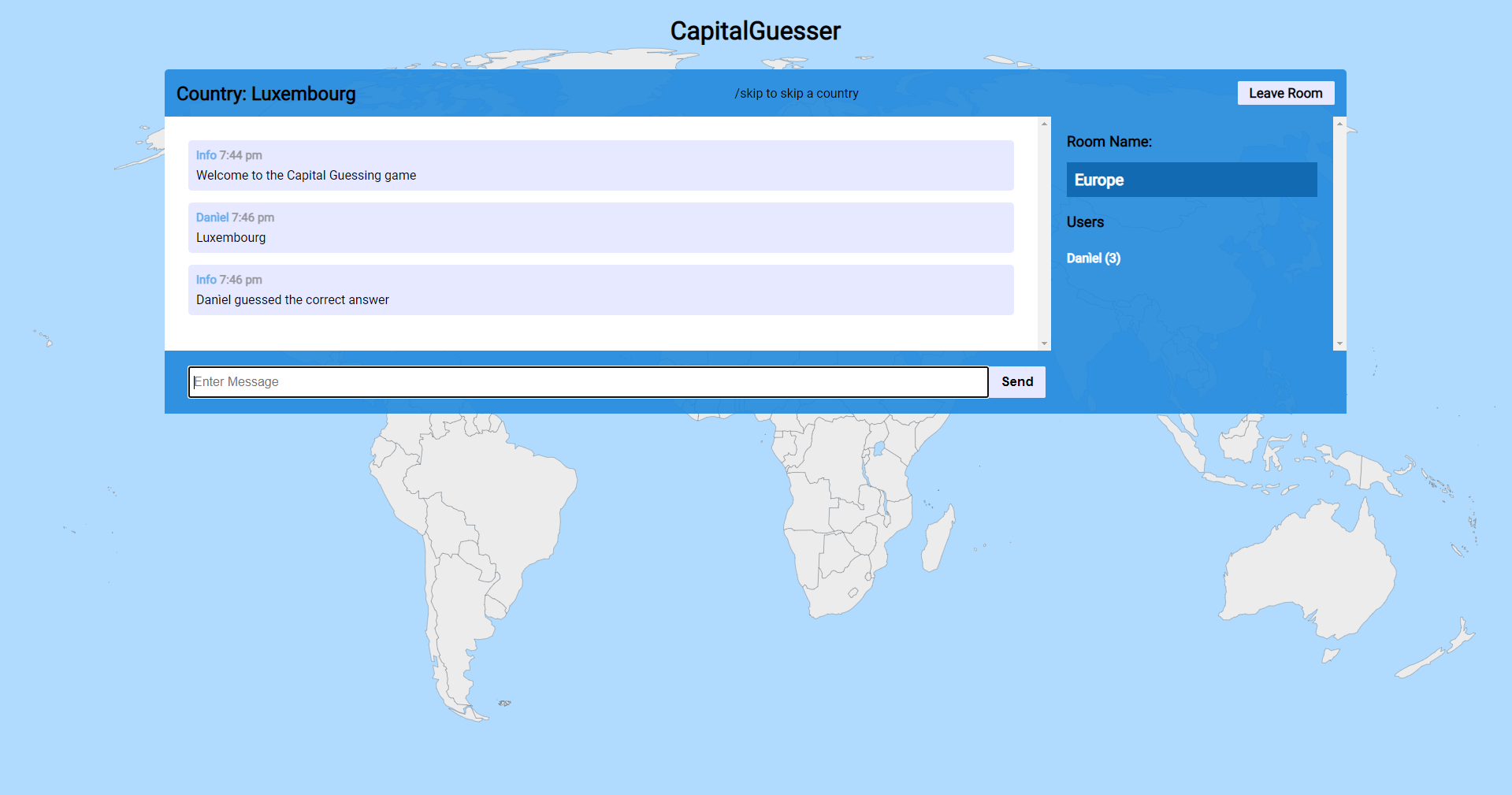
Task: Select Daniel's Luxembourg chat message
Action: [x=231, y=238]
